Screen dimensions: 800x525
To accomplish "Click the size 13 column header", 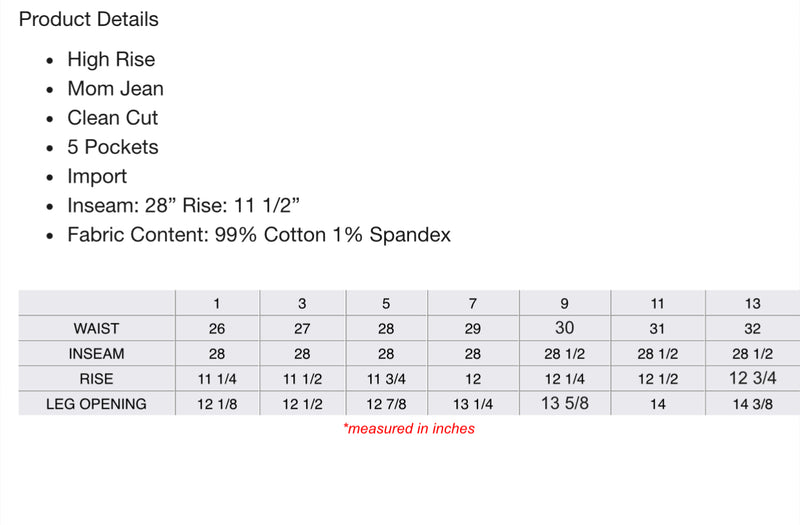I will coord(753,304).
